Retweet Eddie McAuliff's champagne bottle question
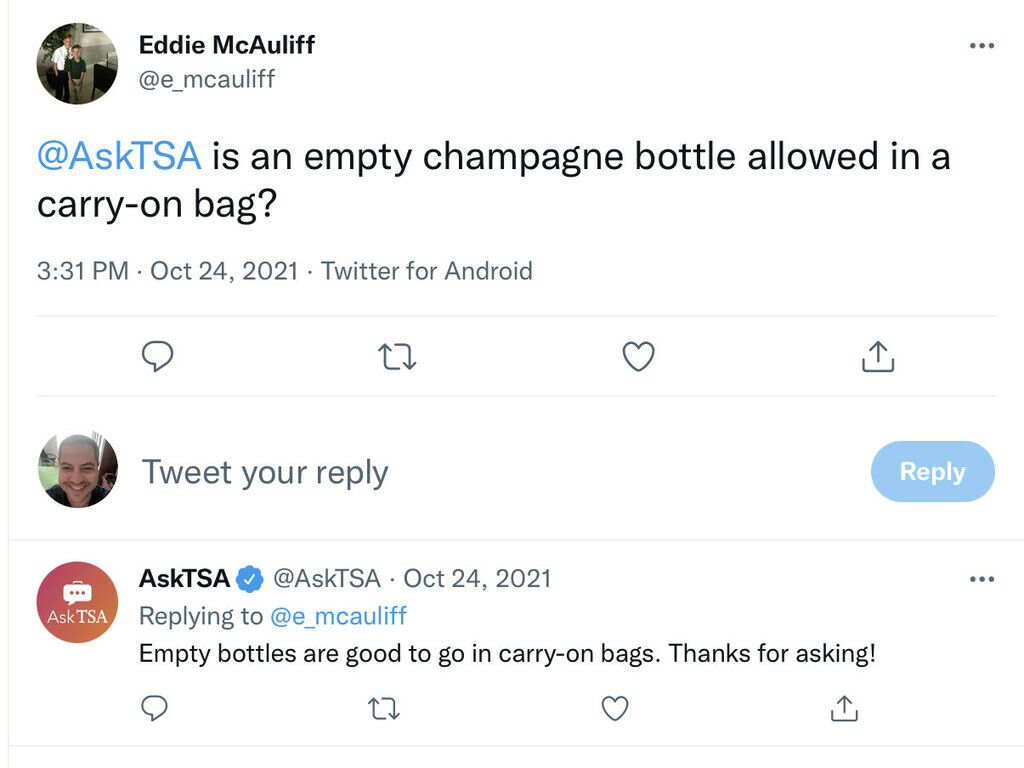 [397, 357]
